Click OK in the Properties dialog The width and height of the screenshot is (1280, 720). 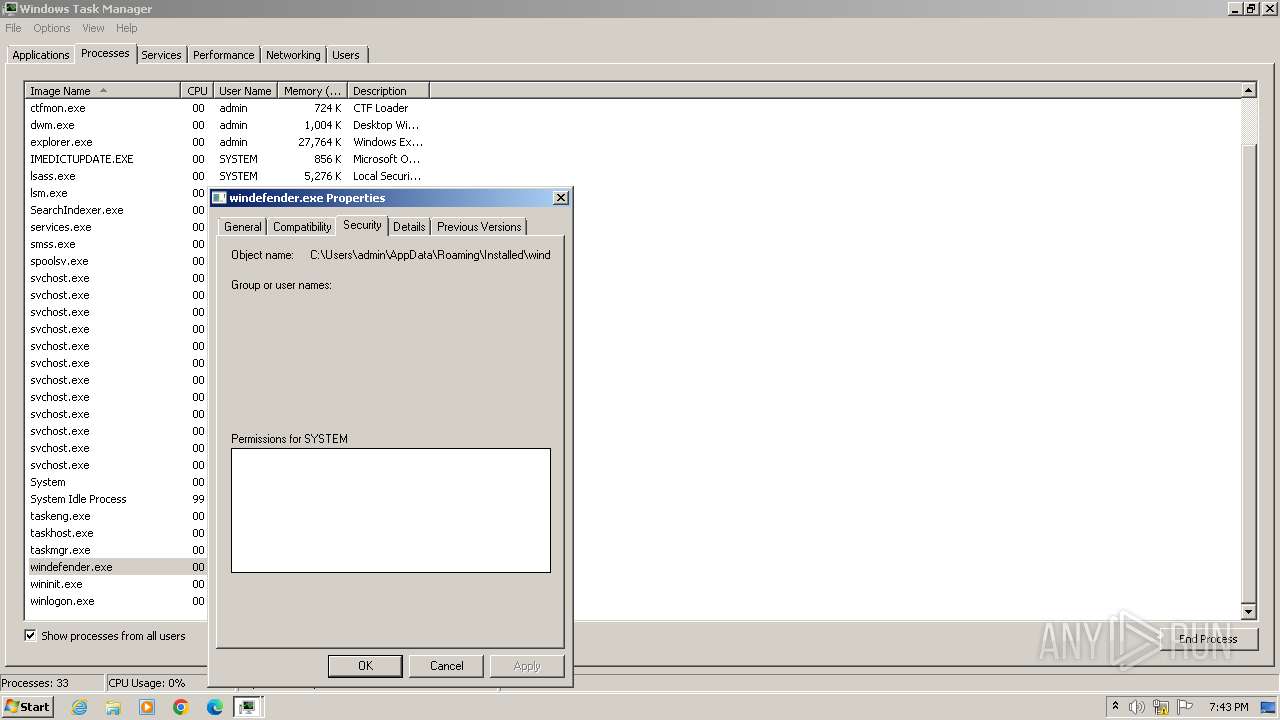[x=365, y=666]
